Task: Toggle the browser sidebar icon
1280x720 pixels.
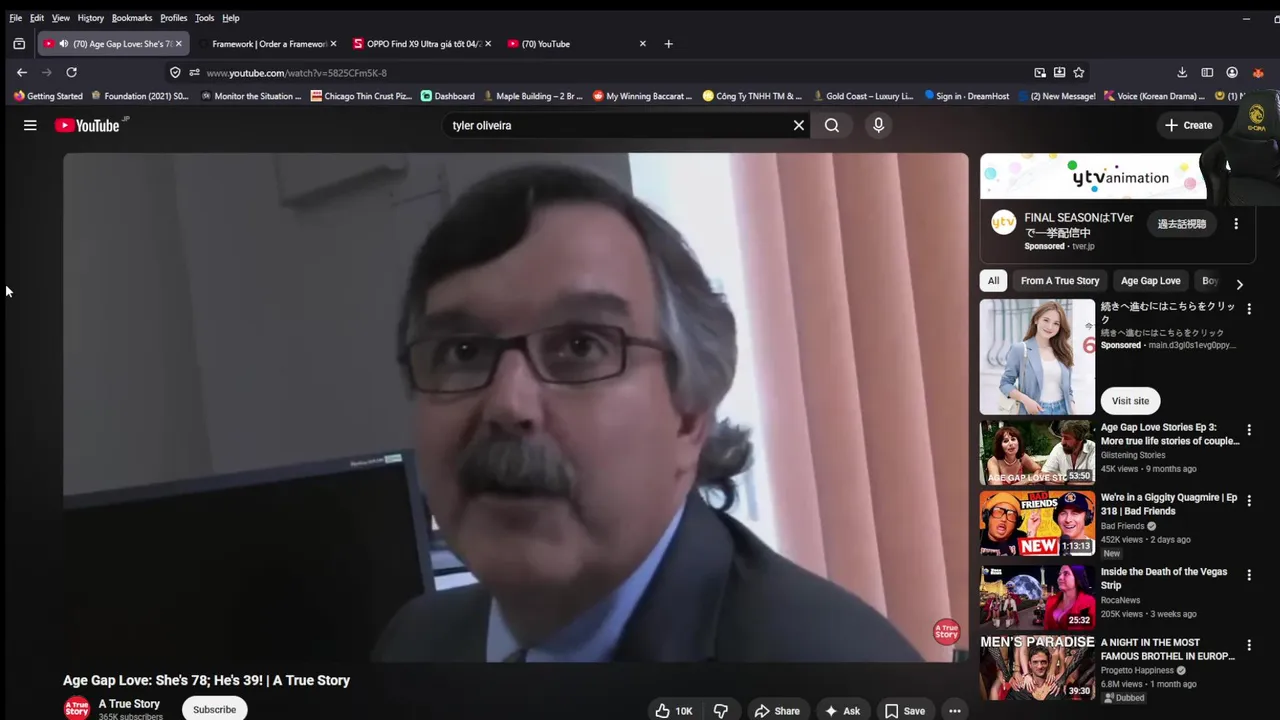Action: pyautogui.click(x=1207, y=72)
